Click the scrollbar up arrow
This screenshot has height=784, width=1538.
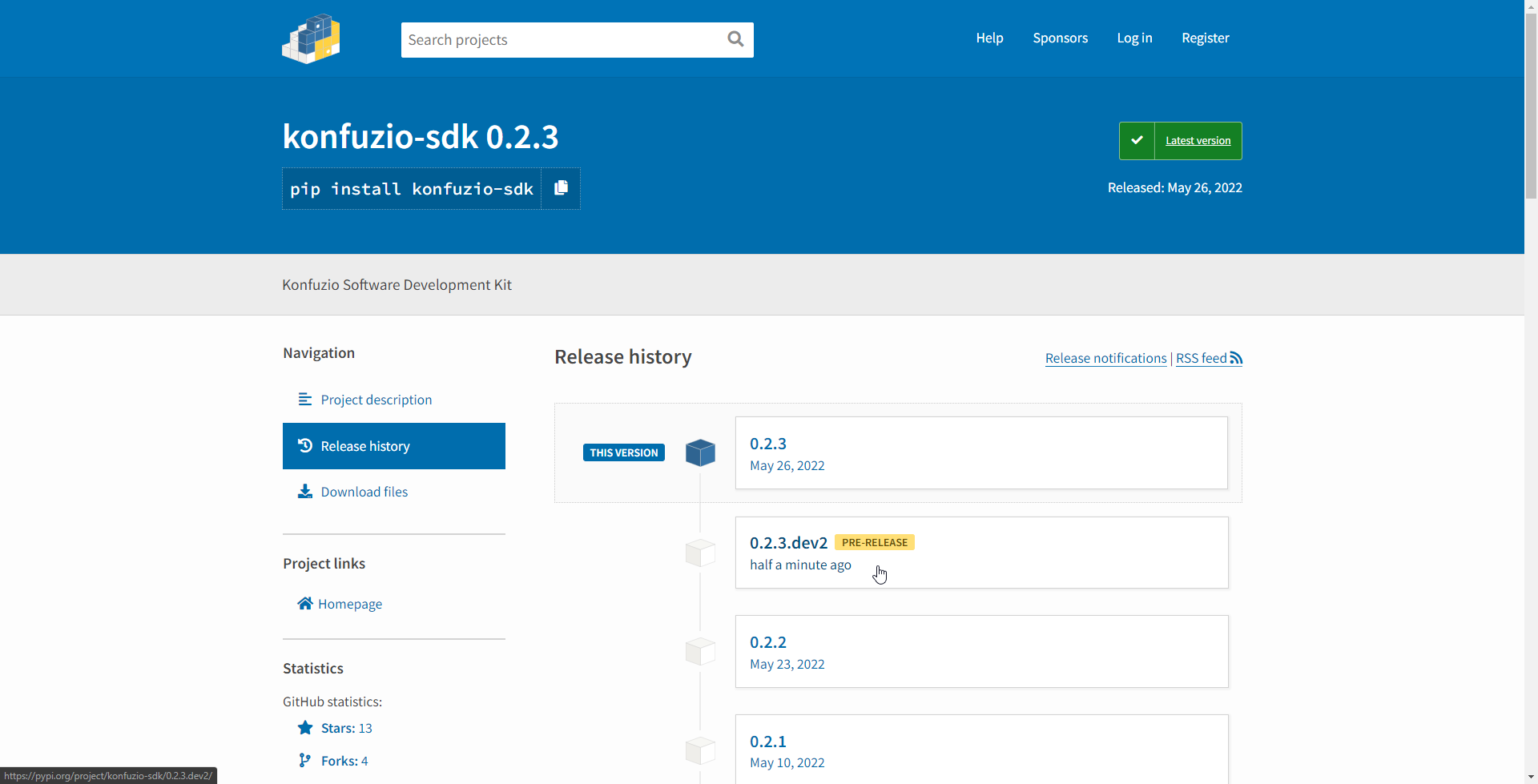coord(1531,6)
